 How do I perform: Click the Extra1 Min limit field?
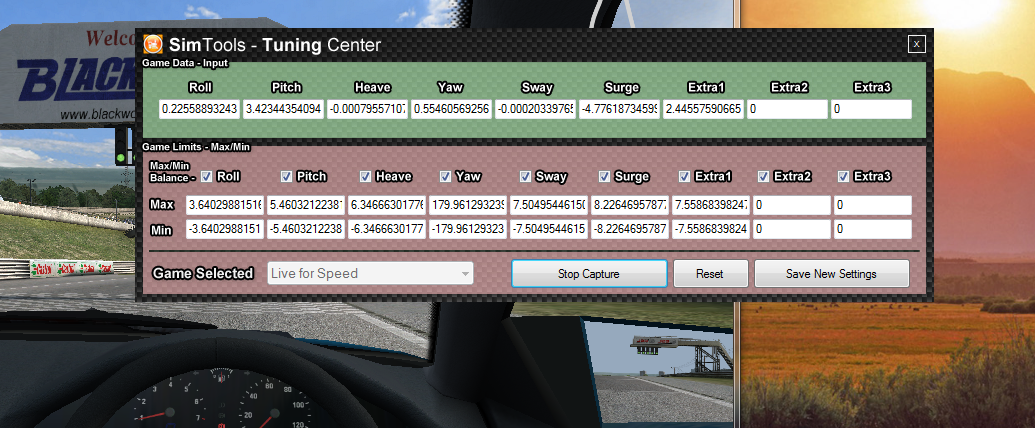[711, 230]
